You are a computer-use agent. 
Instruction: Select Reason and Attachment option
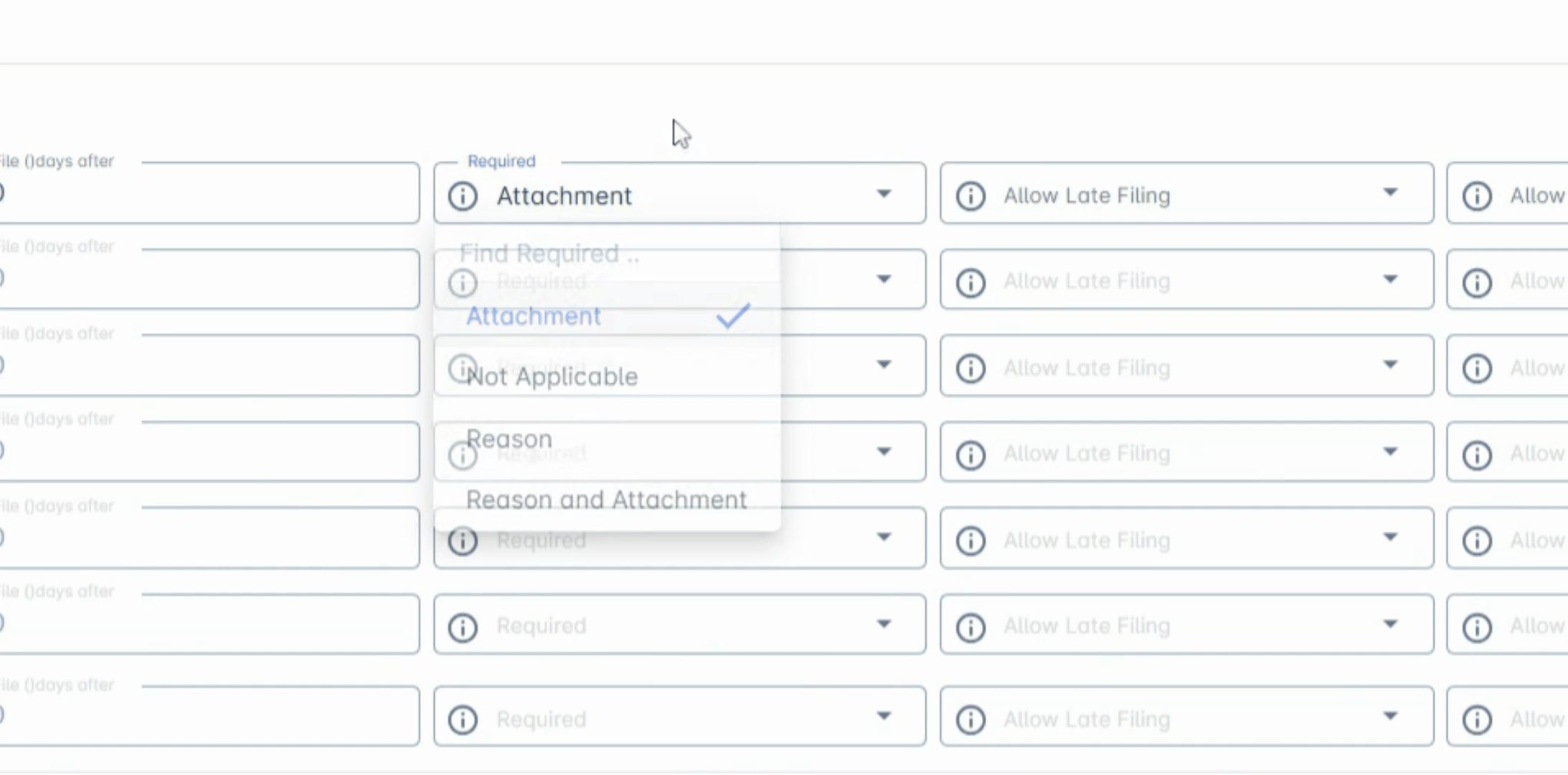pyautogui.click(x=606, y=499)
